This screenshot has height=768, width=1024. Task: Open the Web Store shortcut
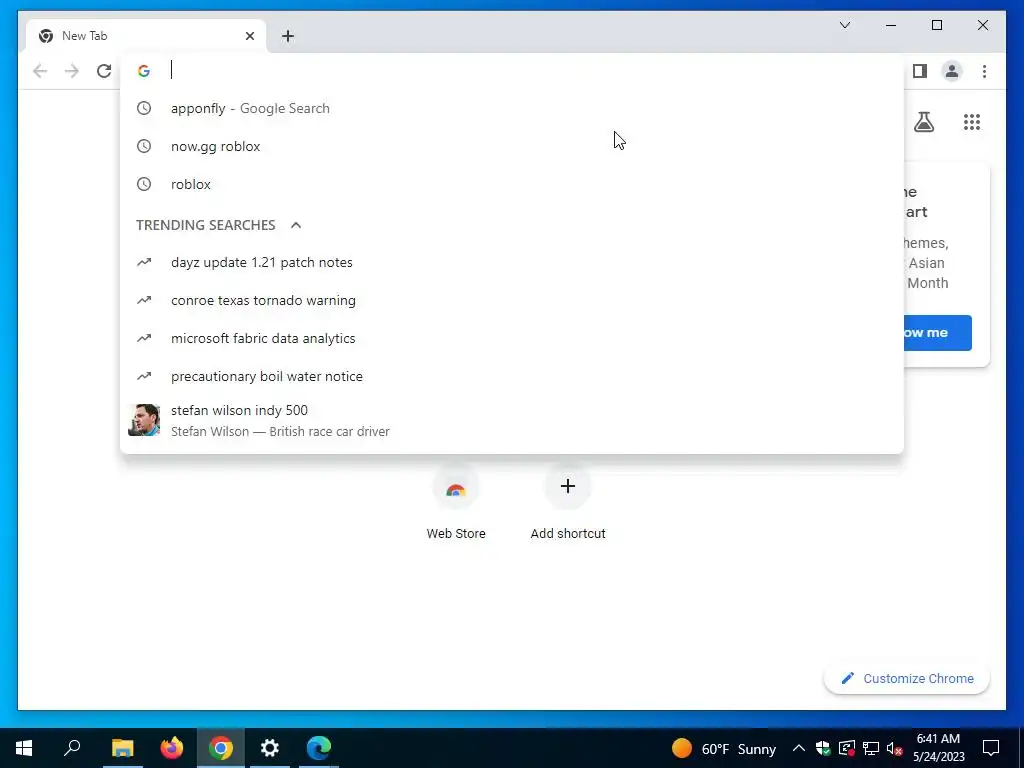pyautogui.click(x=456, y=504)
